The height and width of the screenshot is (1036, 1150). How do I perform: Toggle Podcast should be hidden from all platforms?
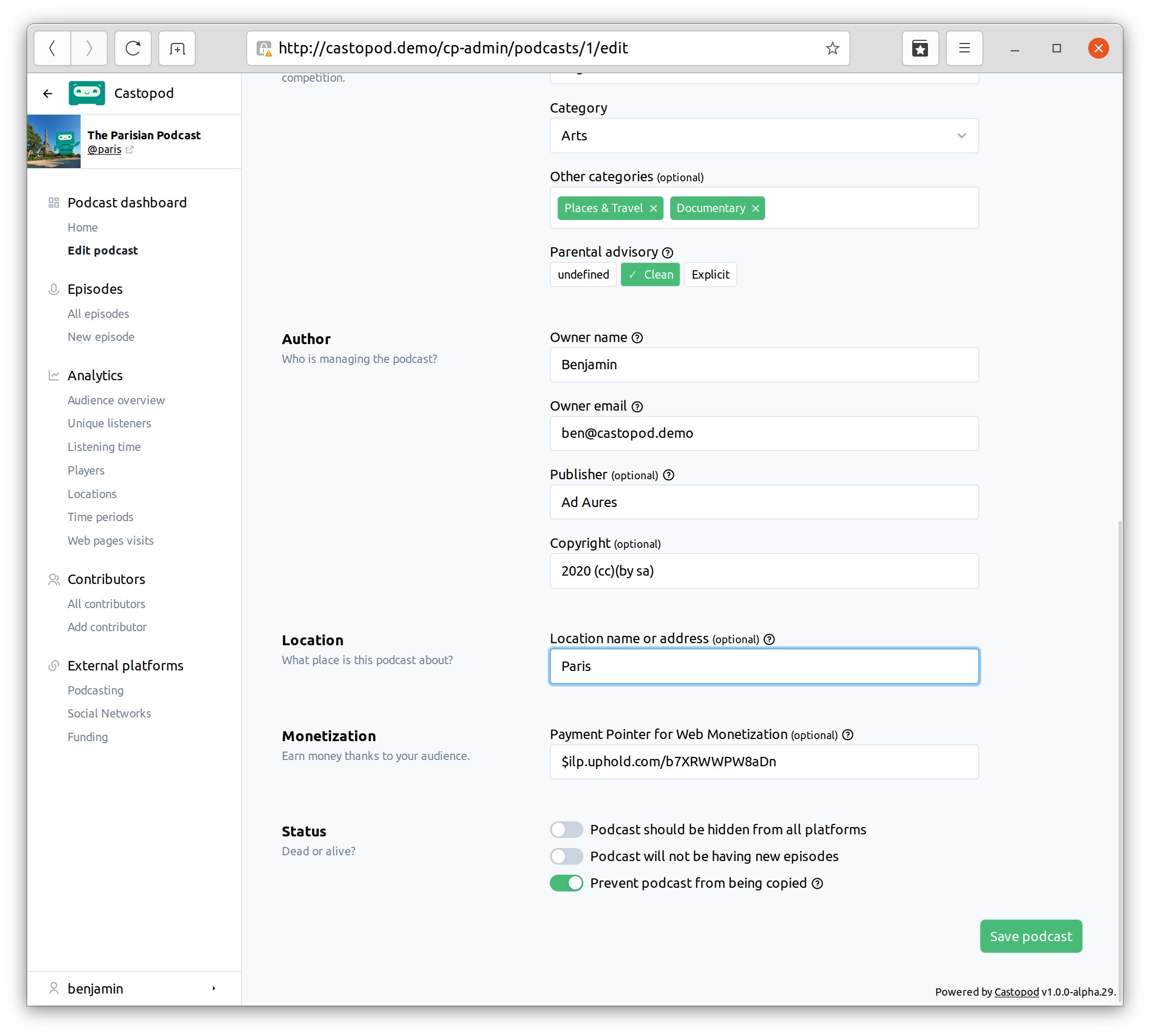click(x=567, y=829)
